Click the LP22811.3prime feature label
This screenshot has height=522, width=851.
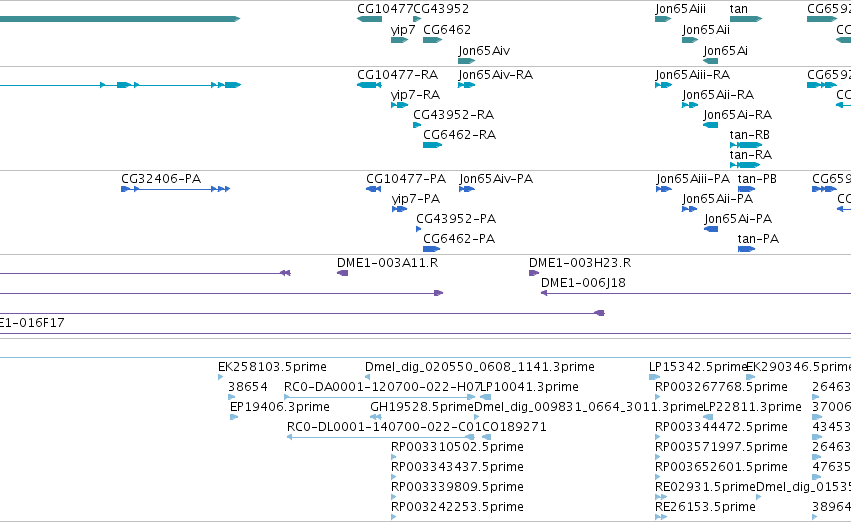[x=752, y=408]
